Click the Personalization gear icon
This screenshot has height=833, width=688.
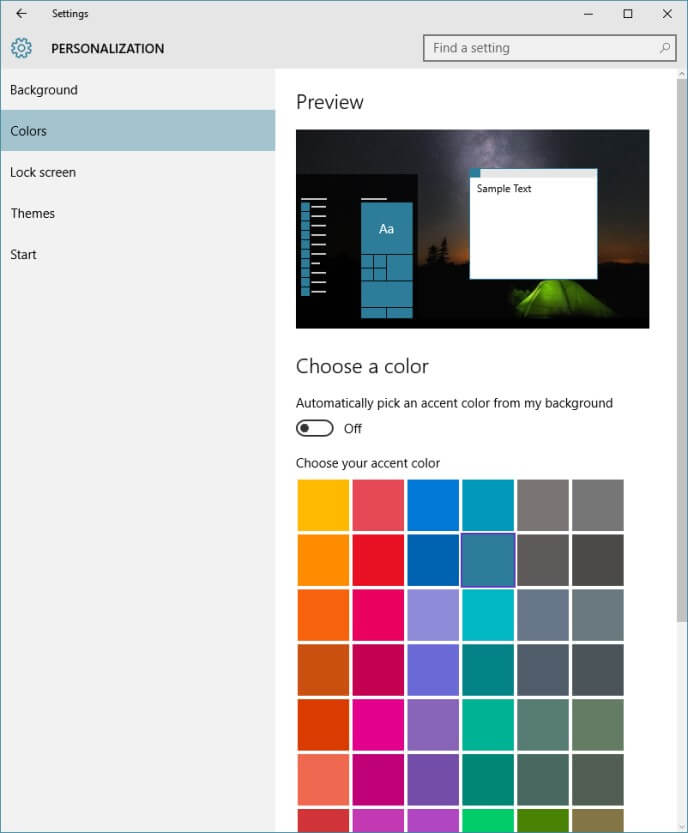point(21,48)
